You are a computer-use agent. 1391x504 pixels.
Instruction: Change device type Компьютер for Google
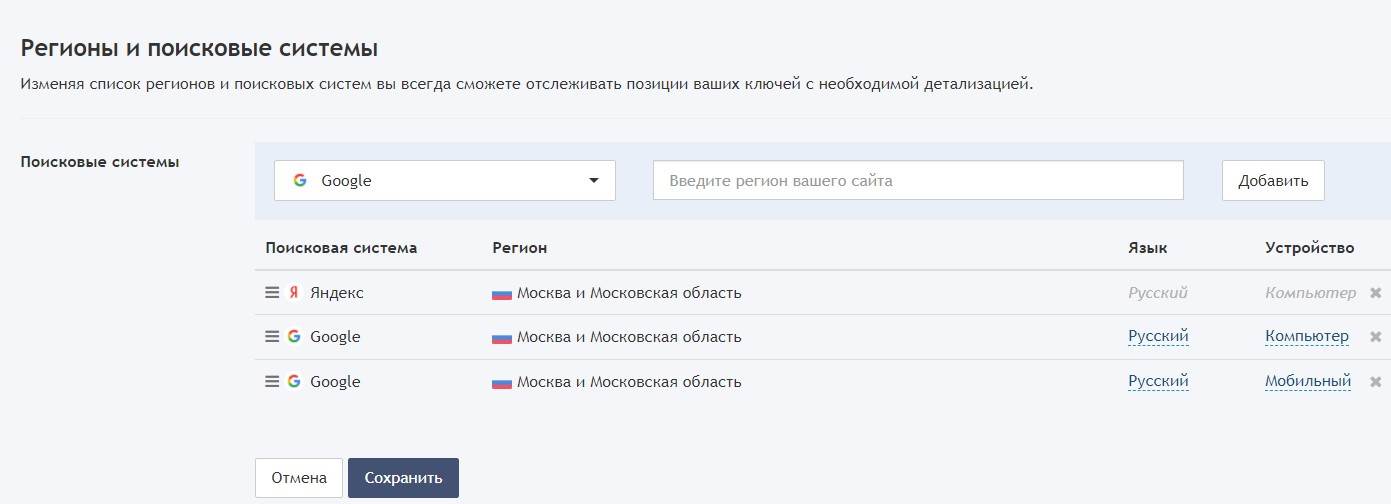[1306, 337]
